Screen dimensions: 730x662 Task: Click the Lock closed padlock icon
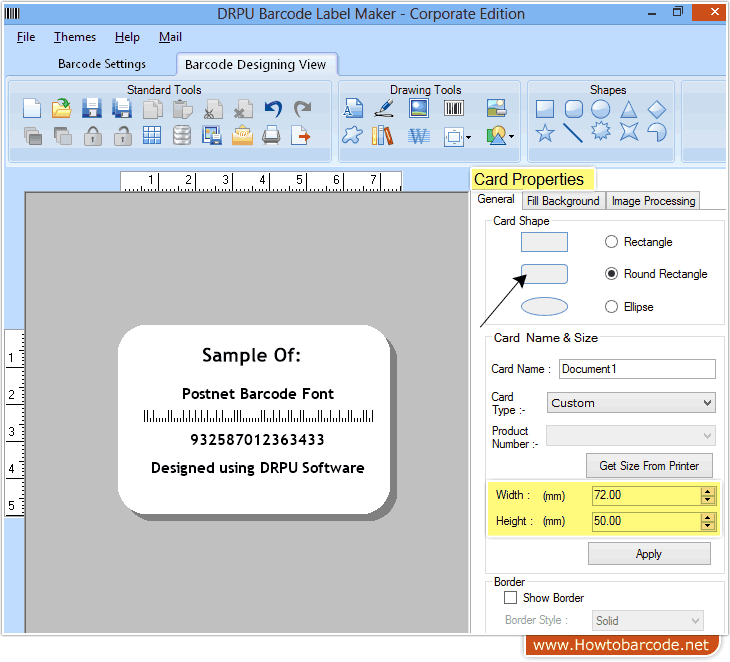pos(93,136)
